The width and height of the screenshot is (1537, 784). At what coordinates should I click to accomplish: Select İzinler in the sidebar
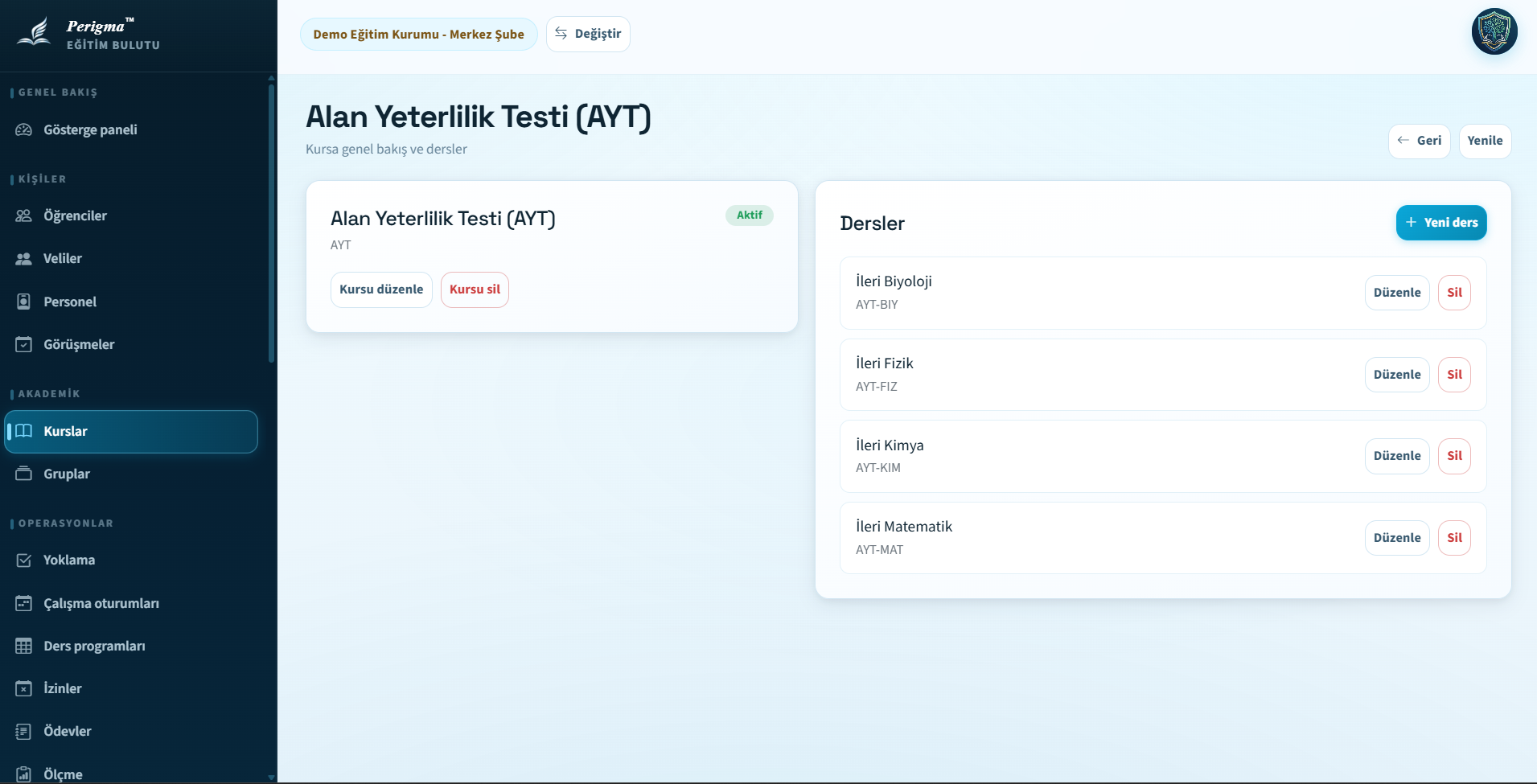[63, 689]
